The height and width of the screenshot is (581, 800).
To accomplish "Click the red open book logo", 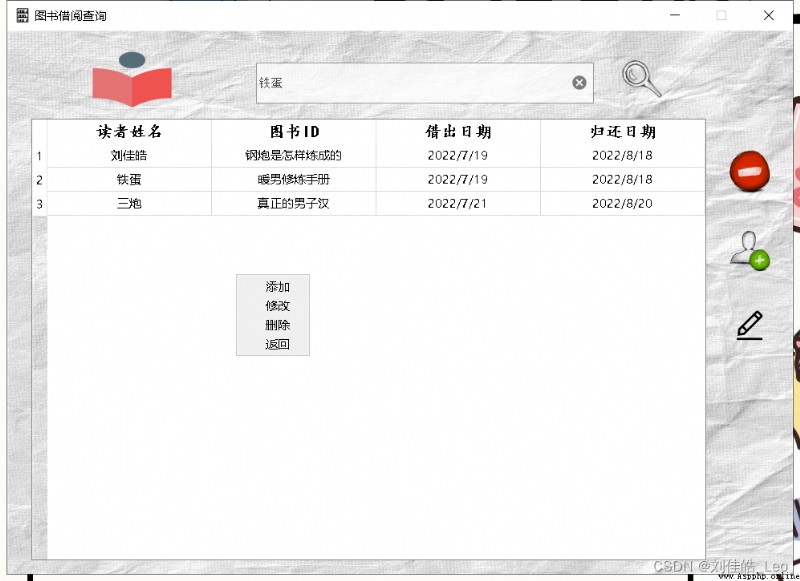I will pyautogui.click(x=132, y=80).
